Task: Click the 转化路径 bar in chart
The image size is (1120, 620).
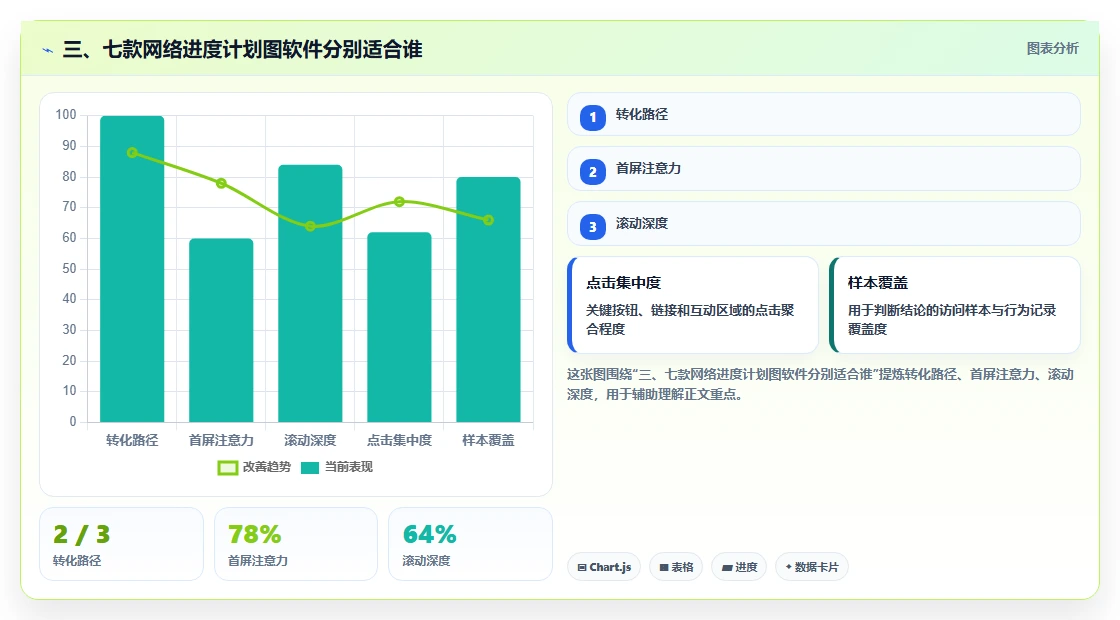Action: coord(132,269)
